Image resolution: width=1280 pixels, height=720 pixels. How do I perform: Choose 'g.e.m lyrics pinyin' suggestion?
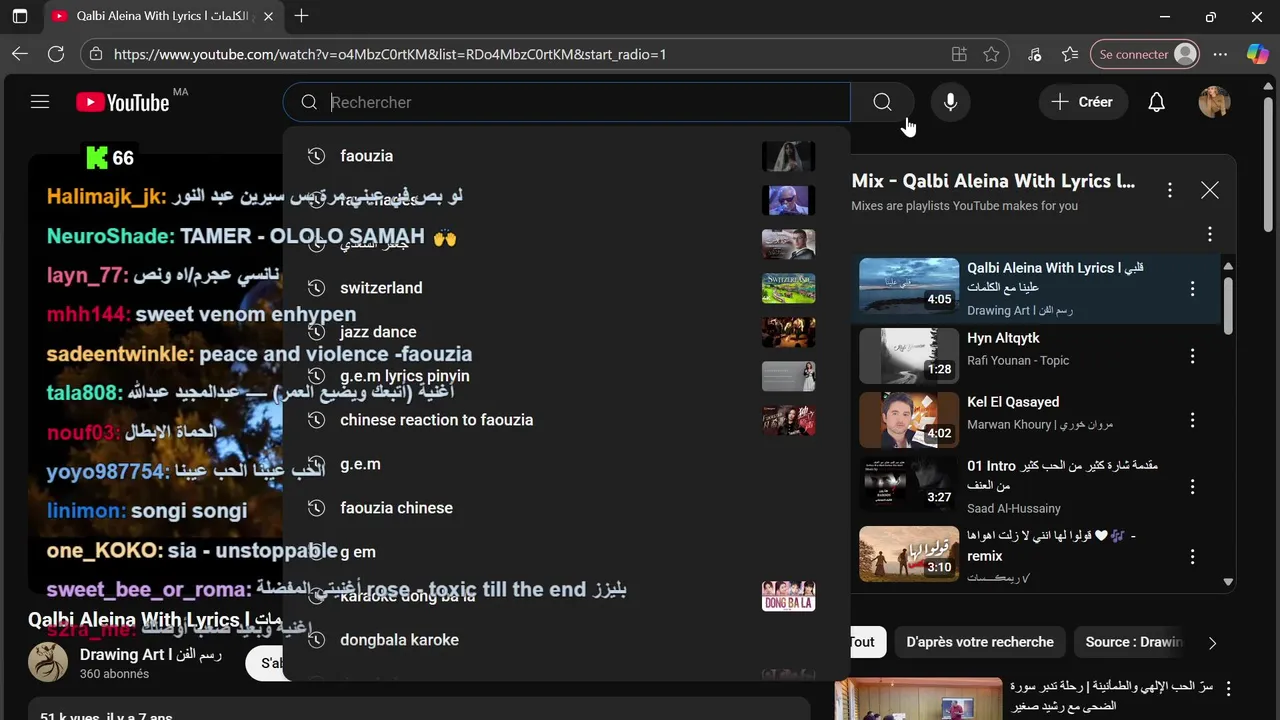[566, 376]
